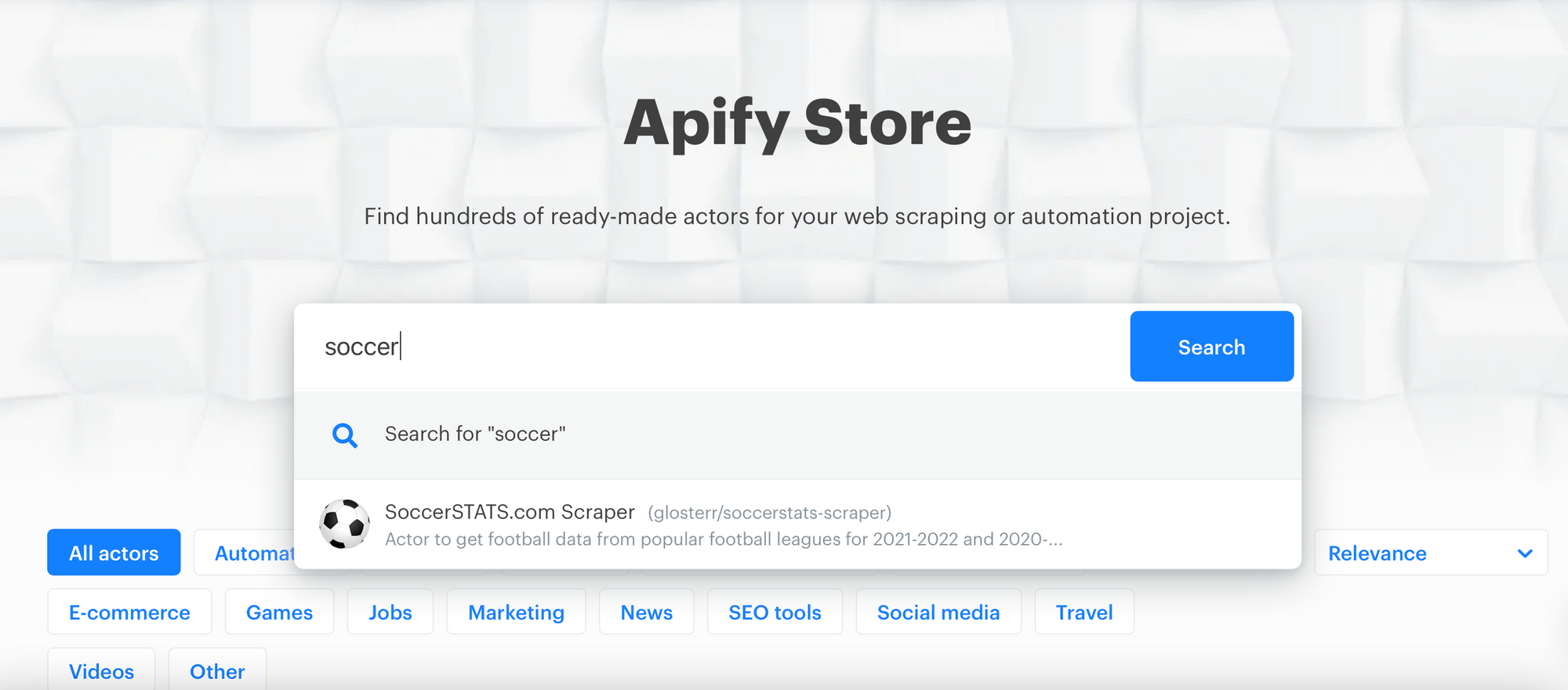Open the Relevance sort dropdown
This screenshot has width=1568, height=690.
point(1431,553)
